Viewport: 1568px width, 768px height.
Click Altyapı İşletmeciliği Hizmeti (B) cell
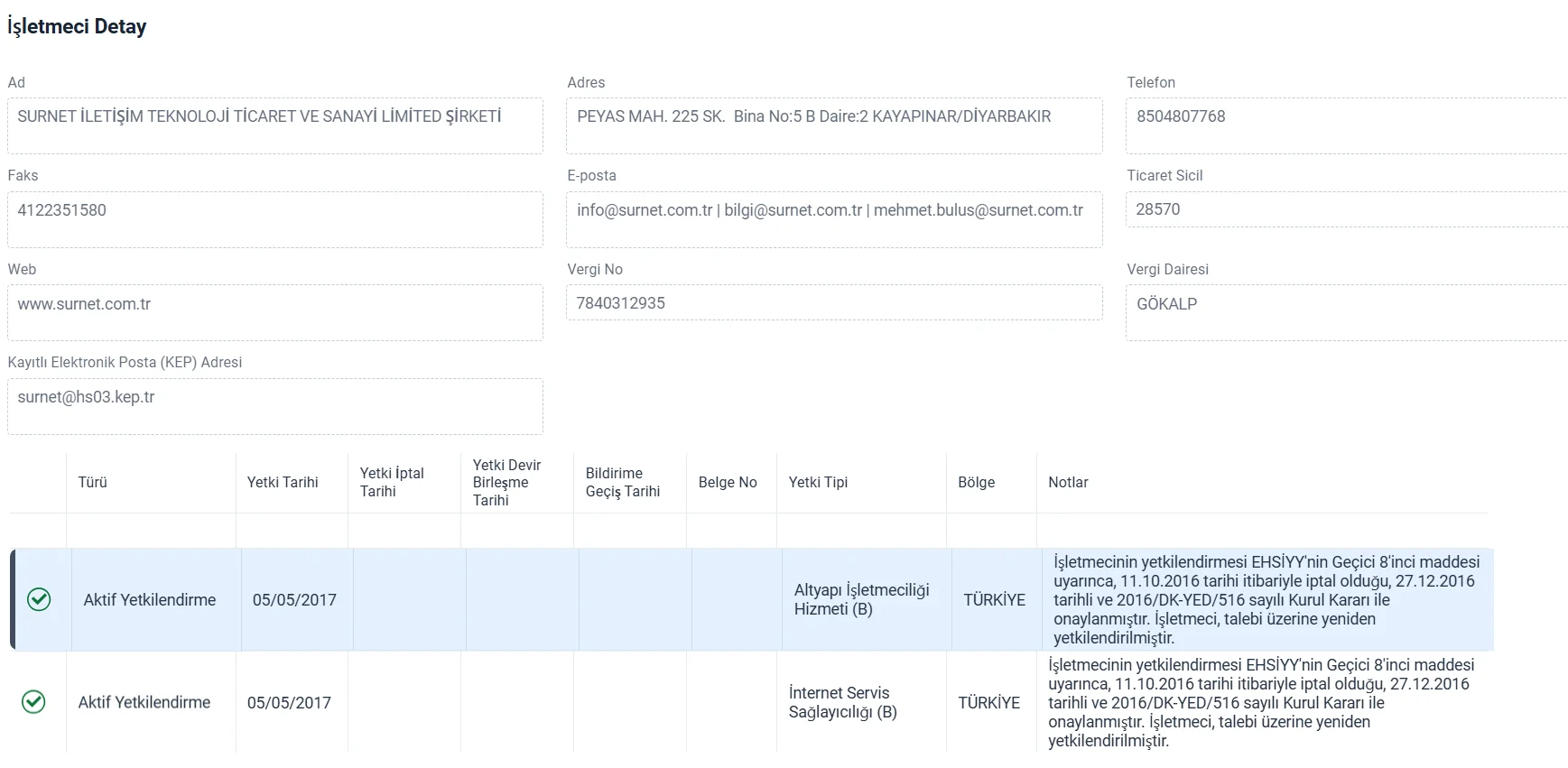(862, 599)
